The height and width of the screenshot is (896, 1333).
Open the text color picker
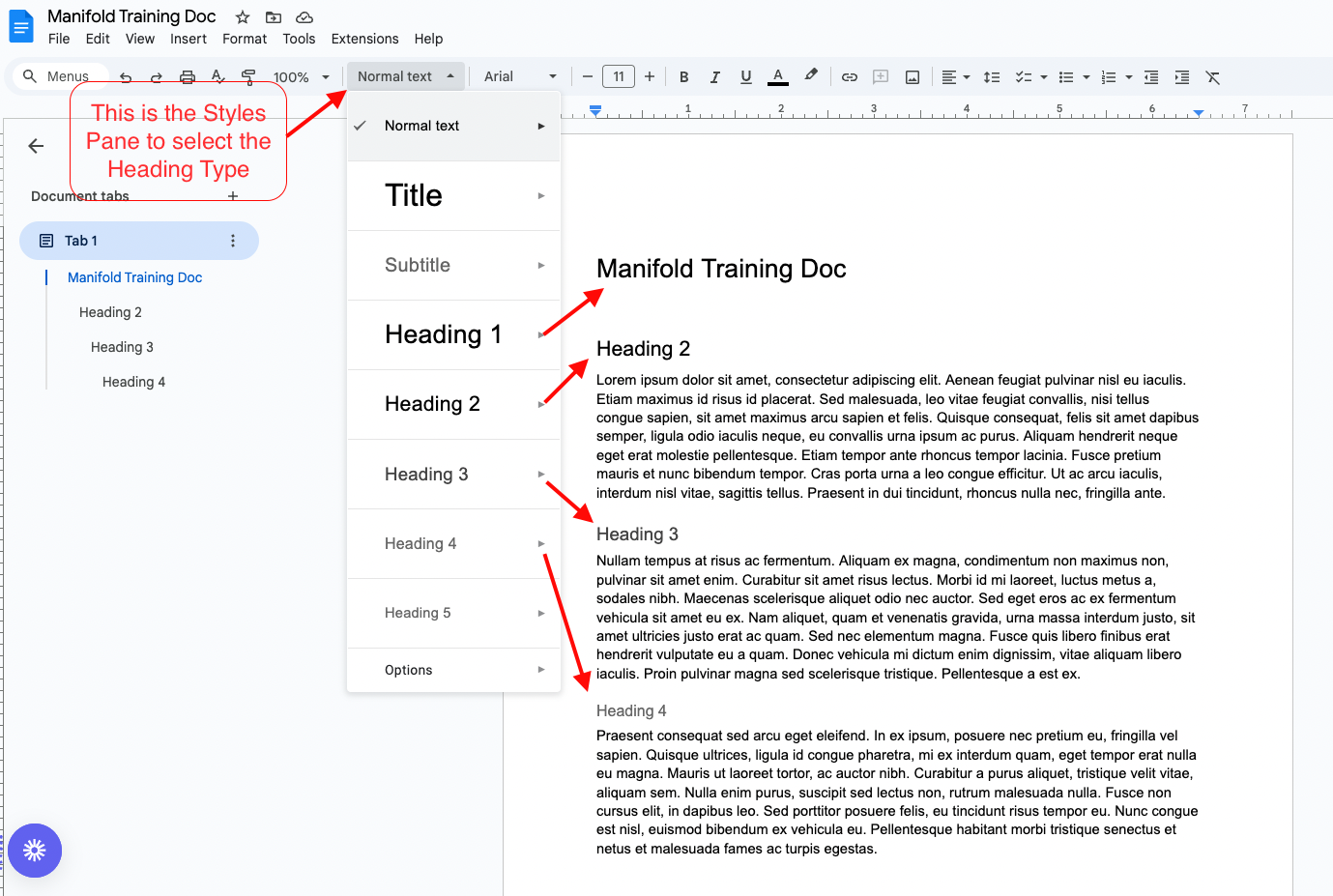[777, 76]
